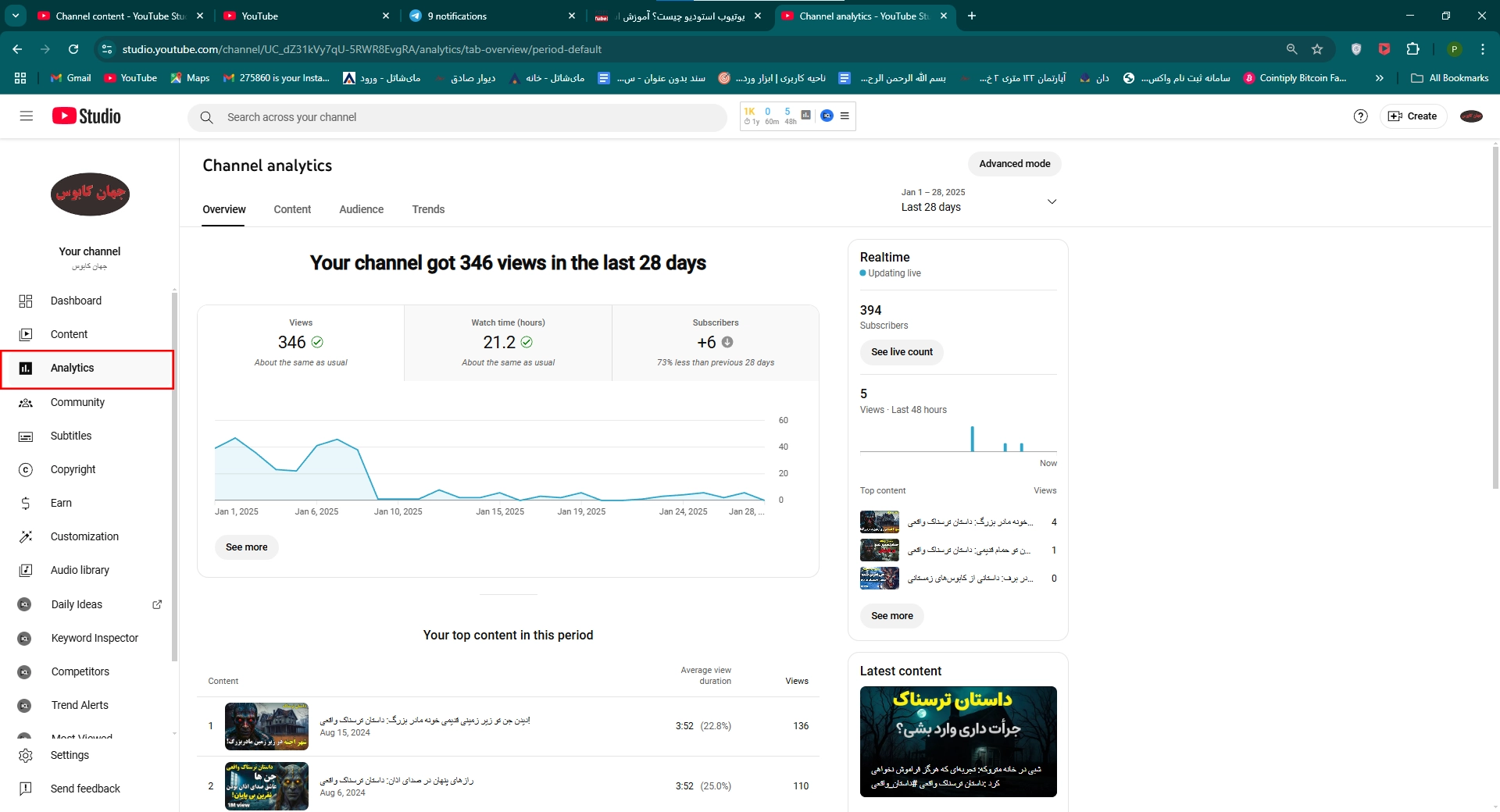Select the Views metric card

301,343
